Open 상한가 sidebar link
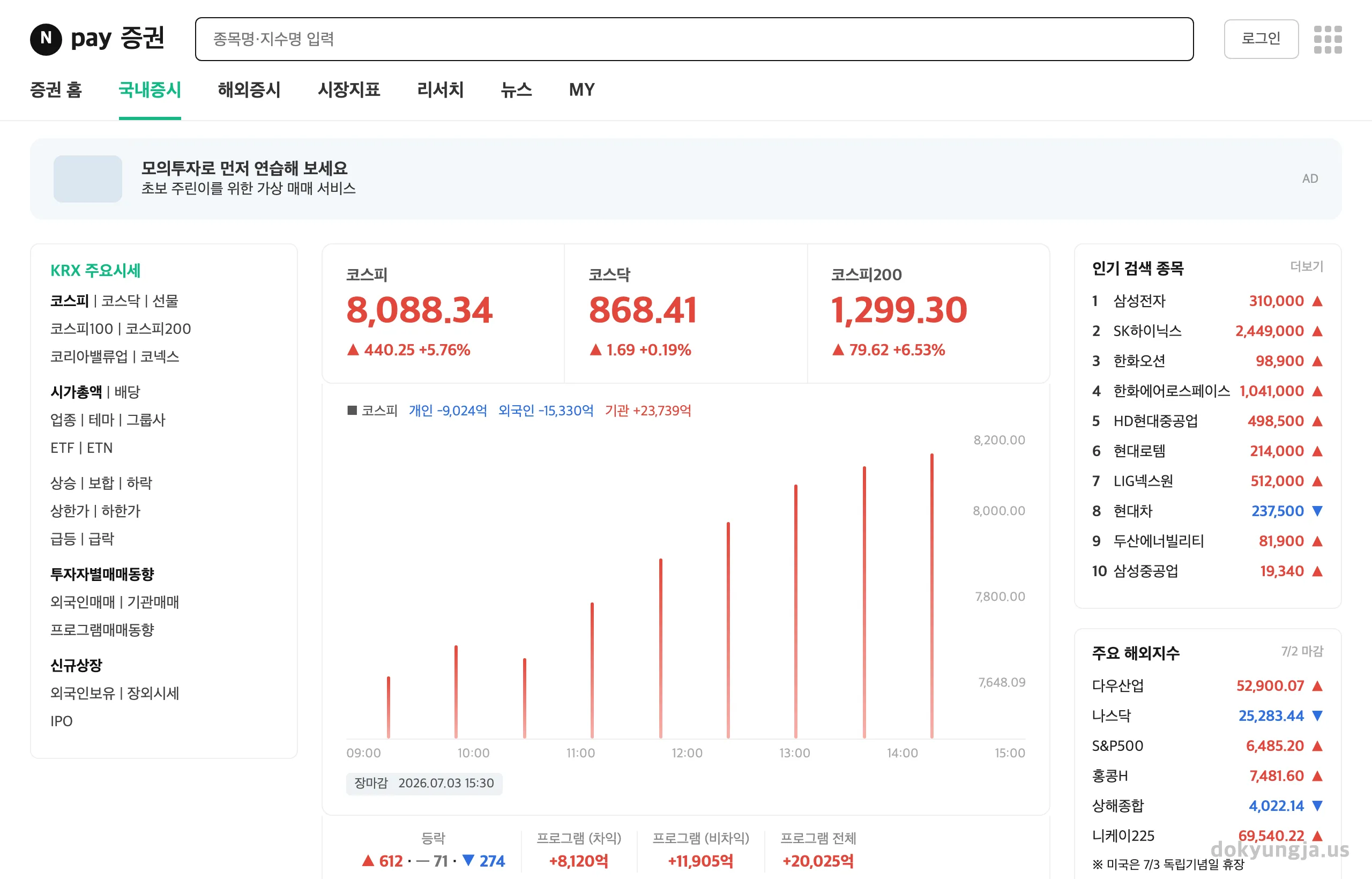This screenshot has height=879, width=1372. pyautogui.click(x=70, y=511)
